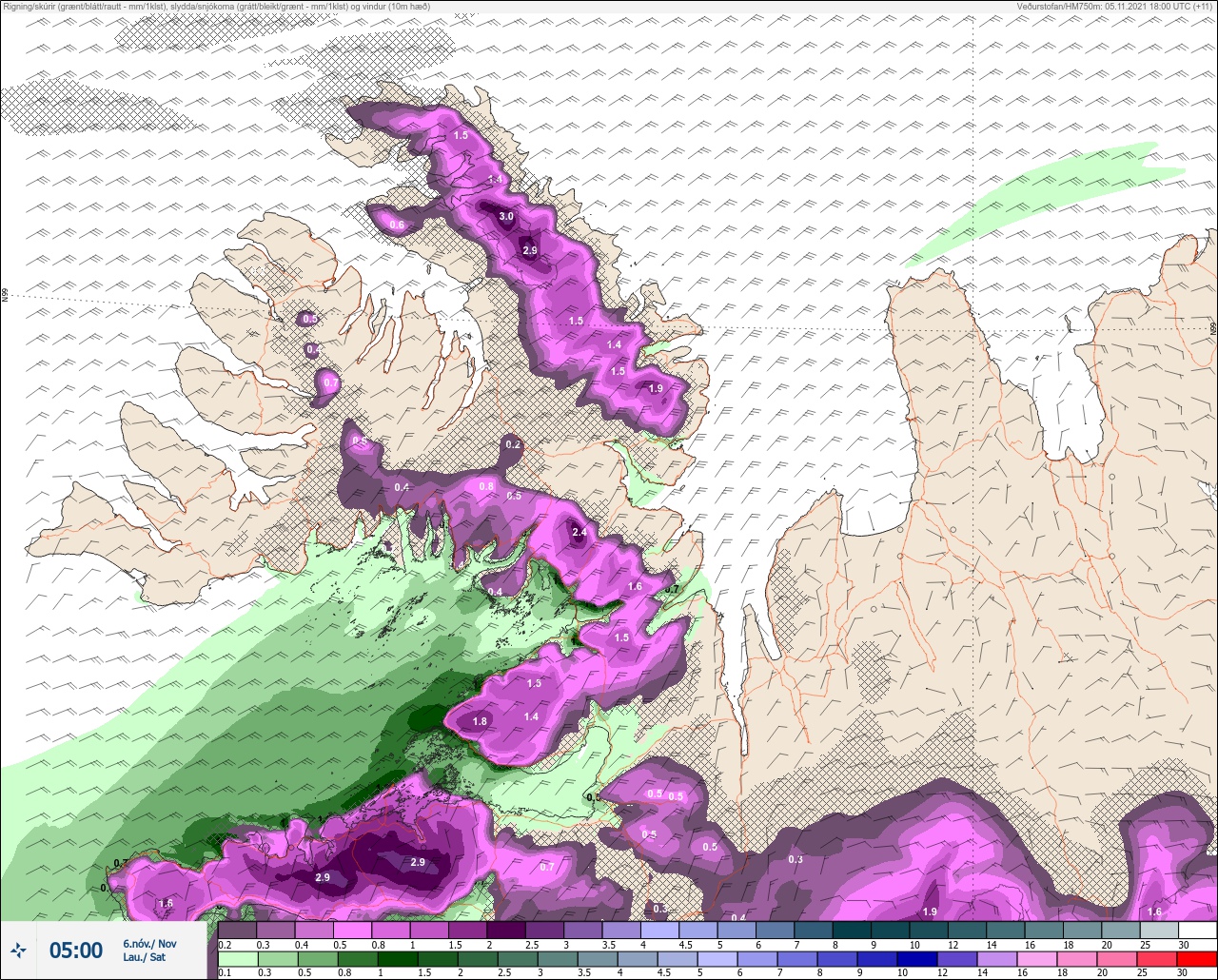
Task: Click the bright pink 0.5 swatch in snow legend
Action: click(352, 930)
